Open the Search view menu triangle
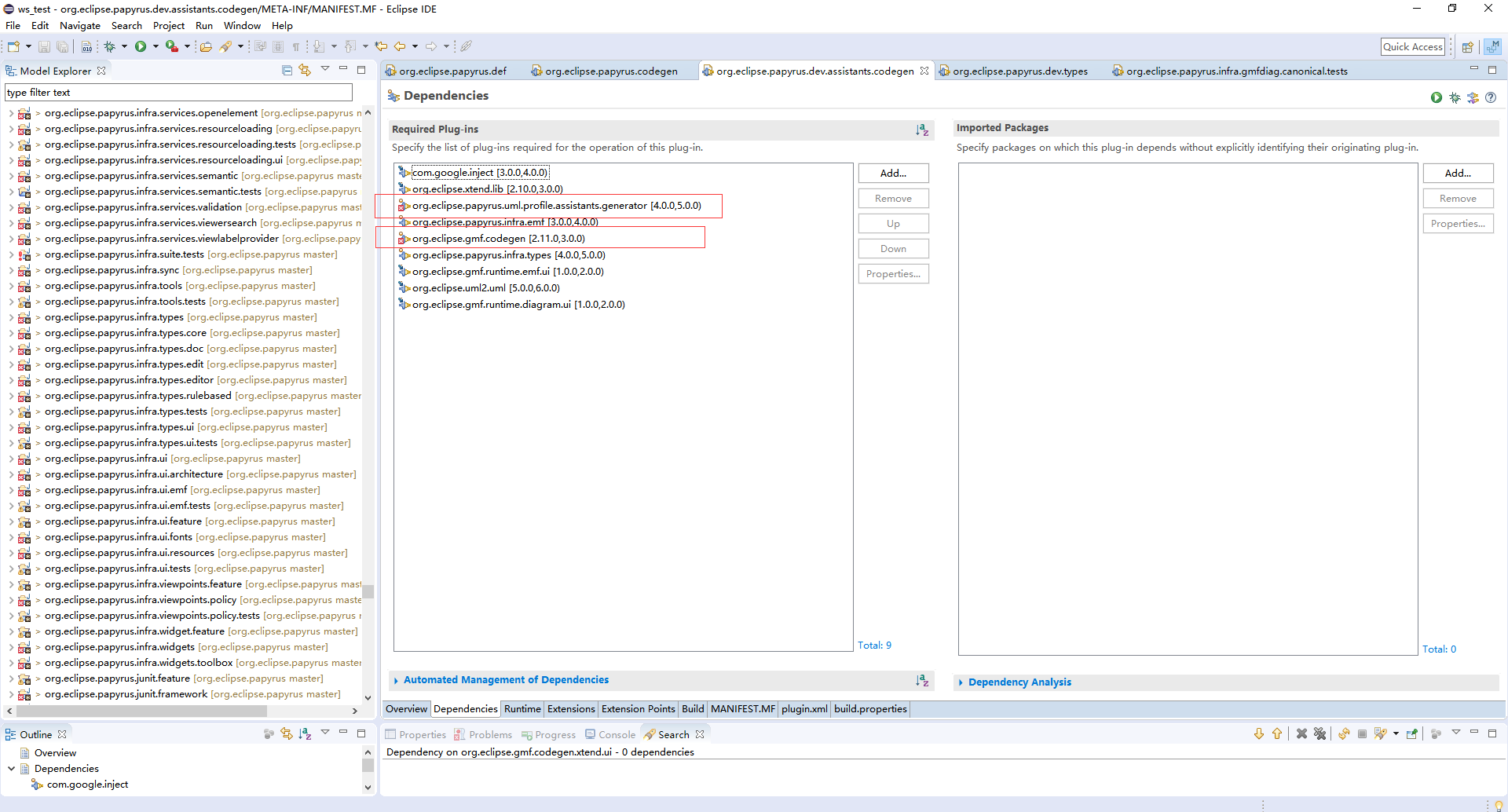 [x=1455, y=732]
